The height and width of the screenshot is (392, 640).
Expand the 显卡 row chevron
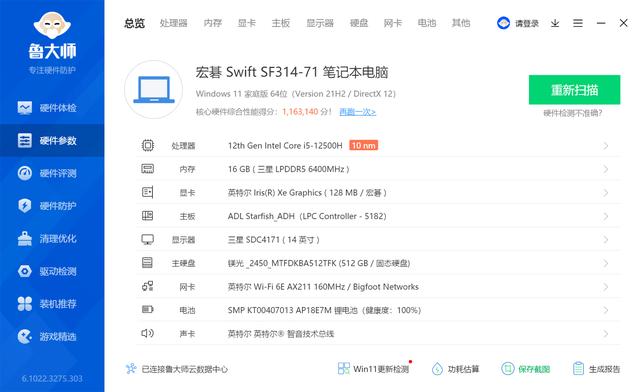(x=606, y=193)
